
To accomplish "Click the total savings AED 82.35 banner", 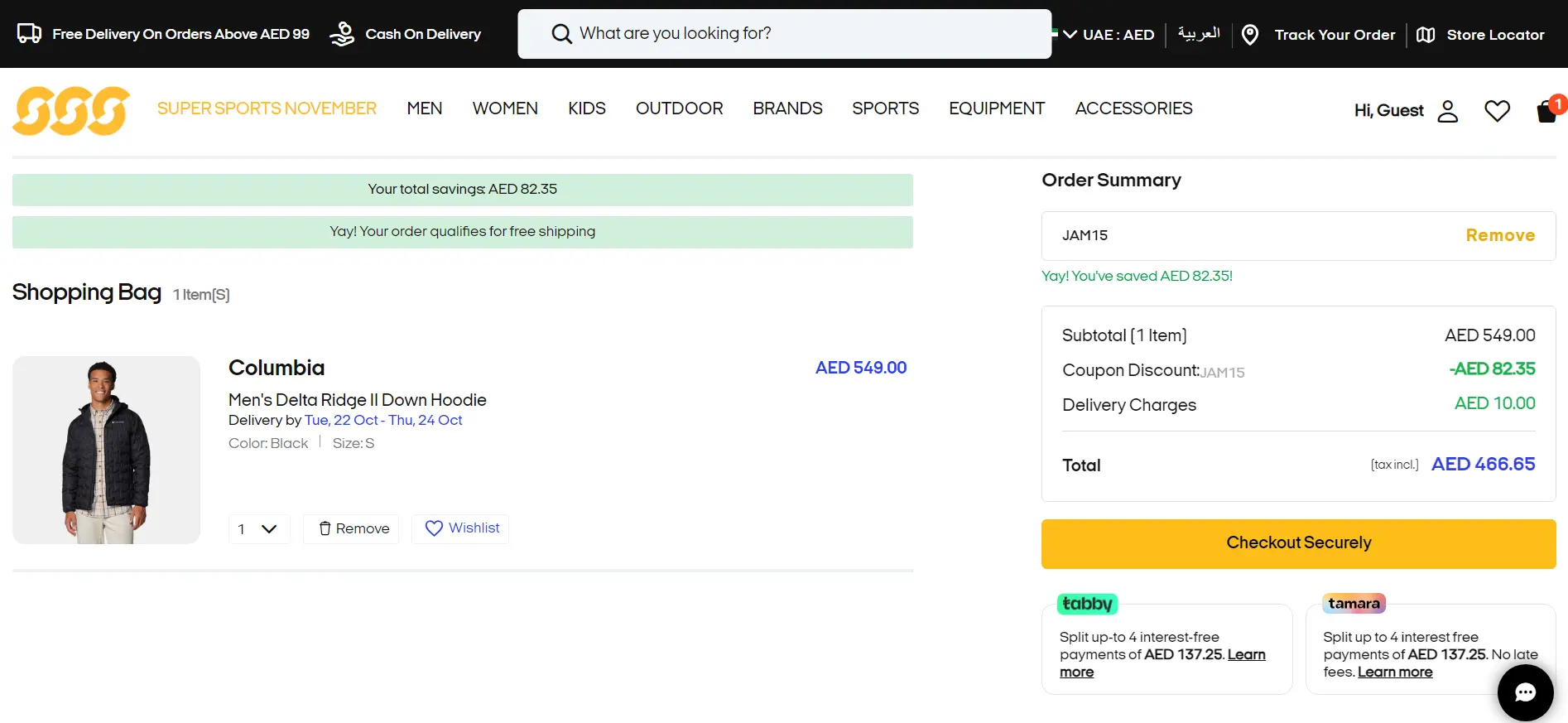I will click(462, 190).
